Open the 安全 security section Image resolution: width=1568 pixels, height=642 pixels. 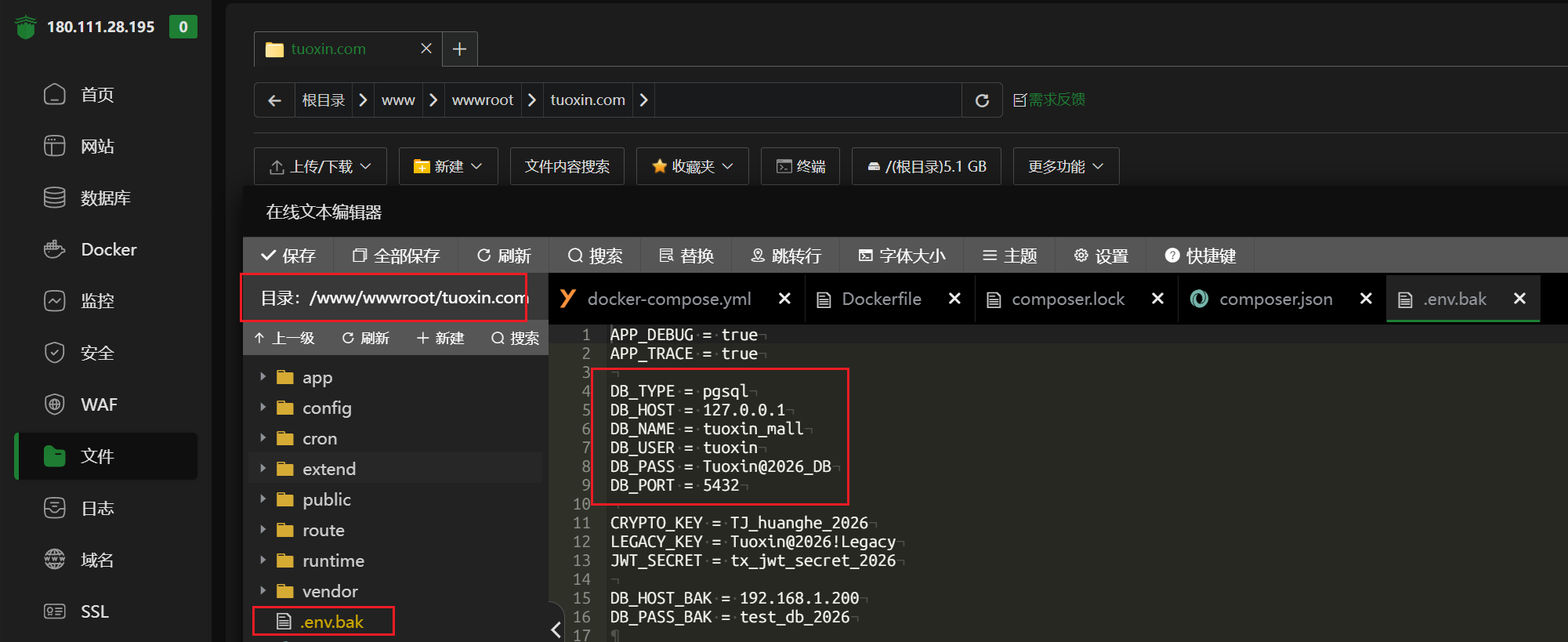click(x=106, y=353)
